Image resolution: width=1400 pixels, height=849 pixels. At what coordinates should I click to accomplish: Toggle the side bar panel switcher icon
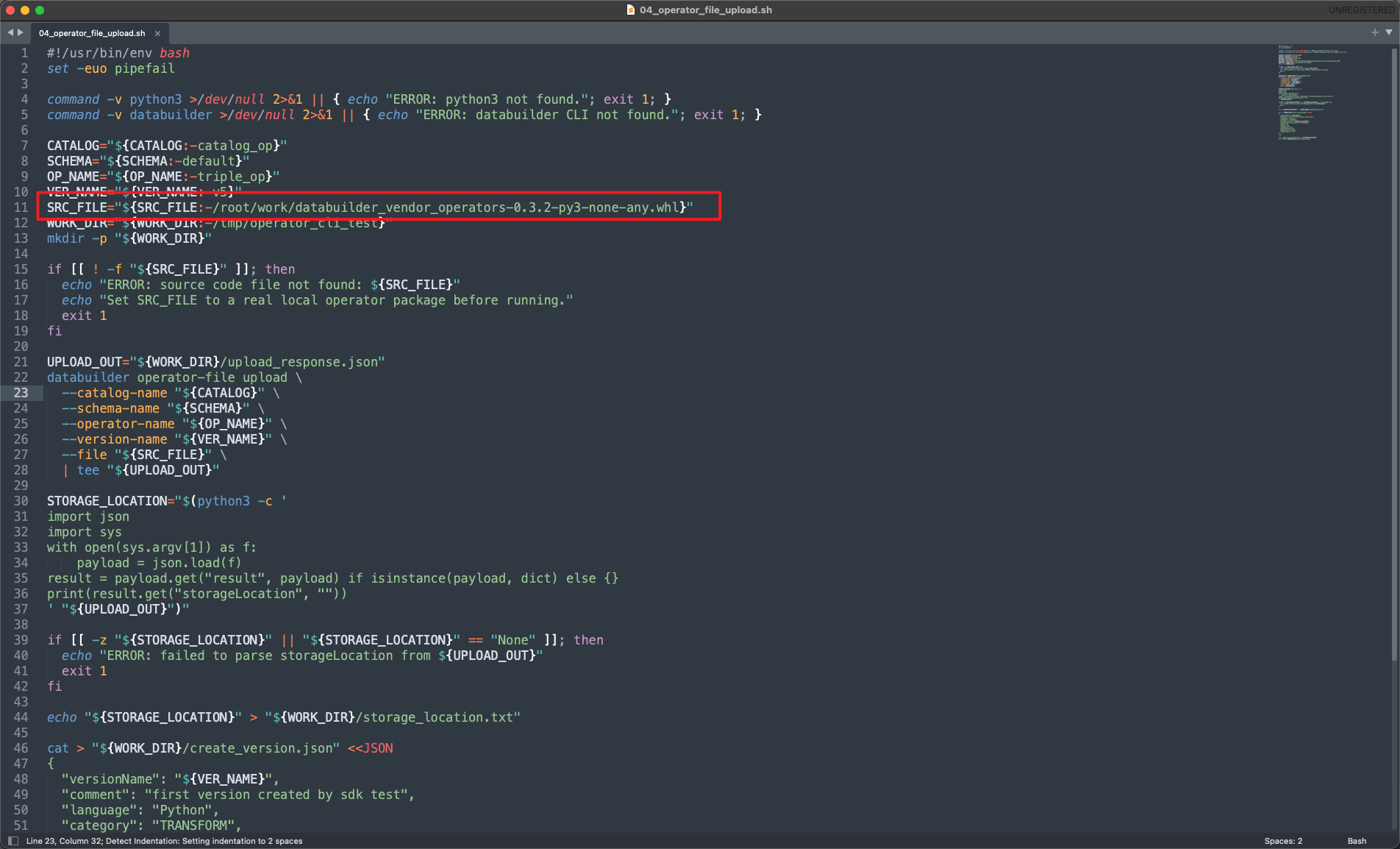(x=12, y=841)
